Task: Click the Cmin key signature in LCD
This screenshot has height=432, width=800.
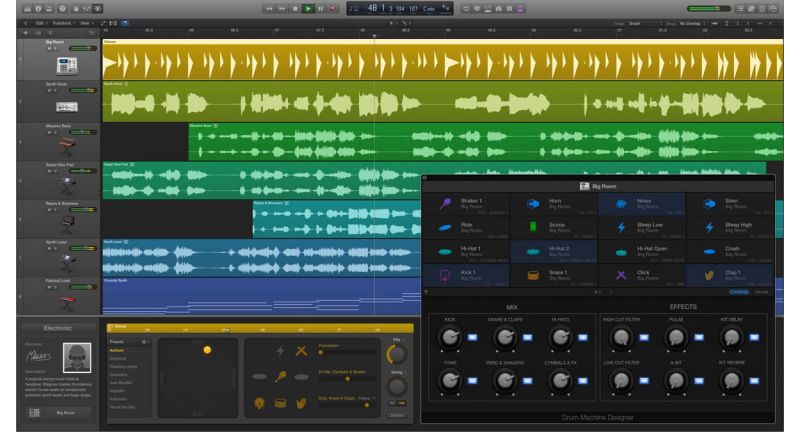Action: pyautogui.click(x=429, y=9)
